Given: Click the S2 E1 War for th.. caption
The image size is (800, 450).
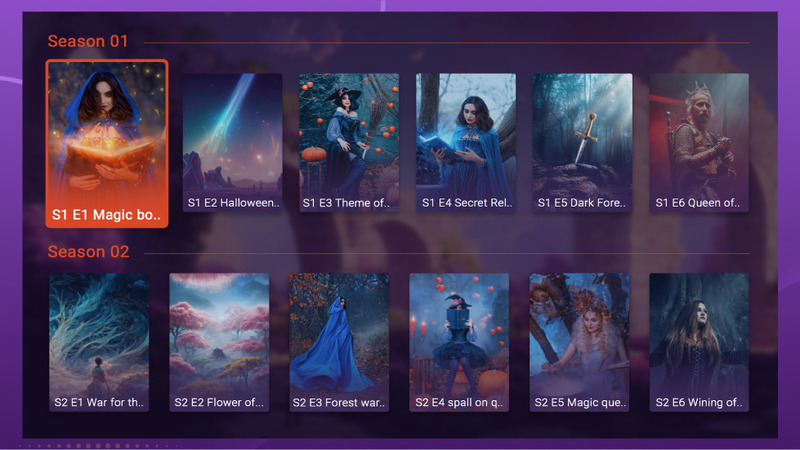Looking at the screenshot, I should pos(99,403).
